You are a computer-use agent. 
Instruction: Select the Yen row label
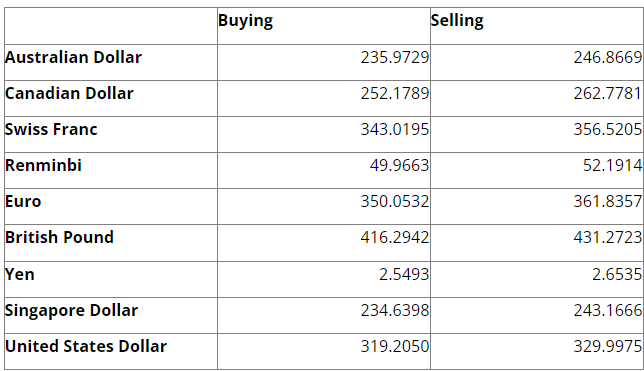coord(19,274)
